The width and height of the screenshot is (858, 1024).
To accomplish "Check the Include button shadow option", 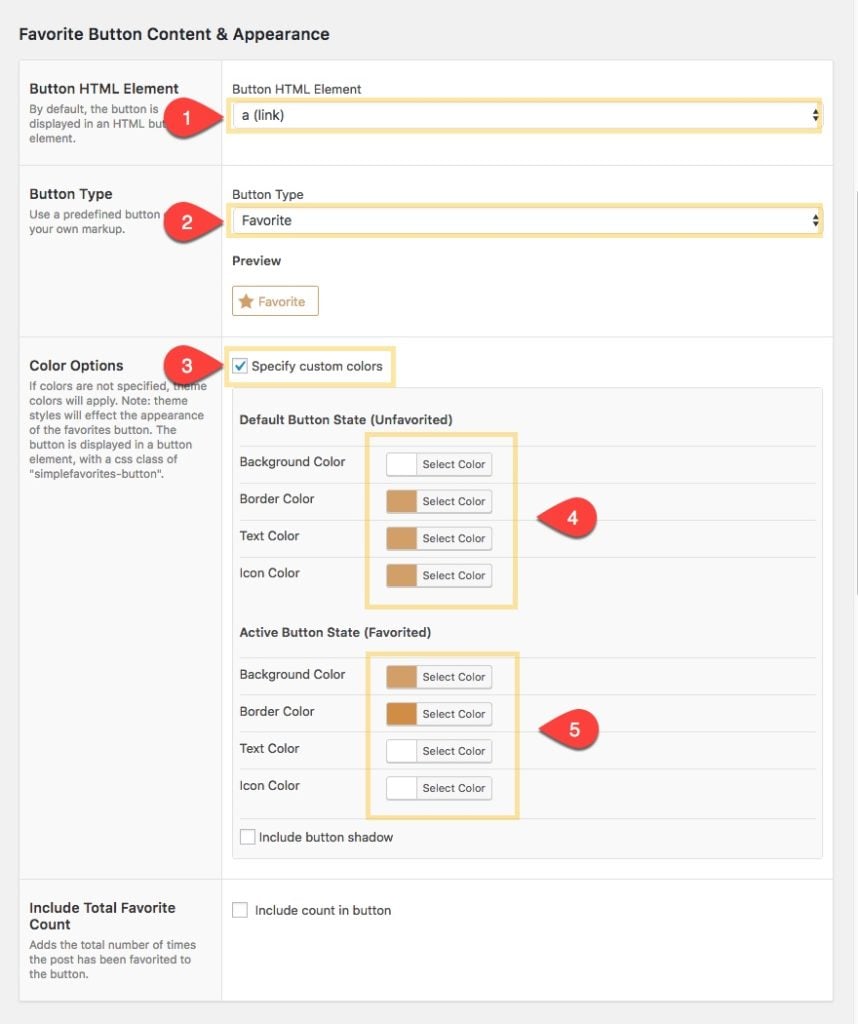I will pyautogui.click(x=246, y=836).
